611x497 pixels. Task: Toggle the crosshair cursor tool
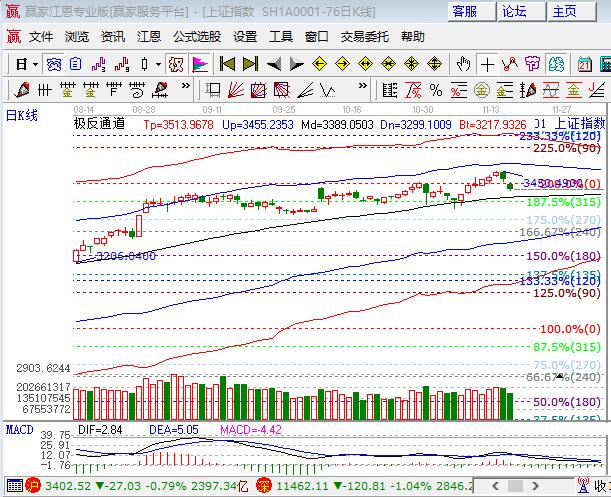(x=485, y=63)
